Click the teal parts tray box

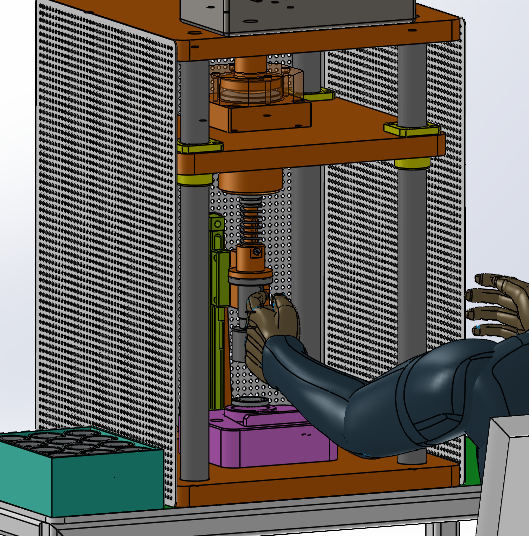coord(81,472)
